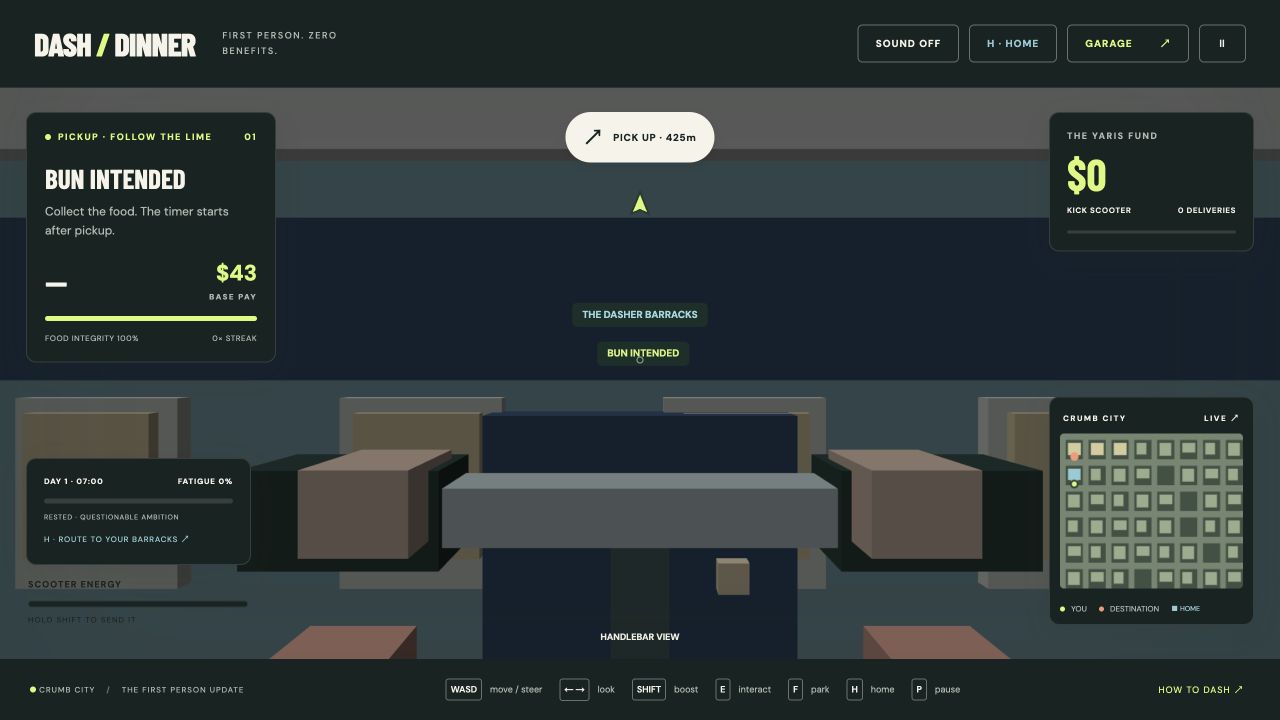The image size is (1280, 720).
Task: Click the H home key hint
Action: tap(854, 689)
